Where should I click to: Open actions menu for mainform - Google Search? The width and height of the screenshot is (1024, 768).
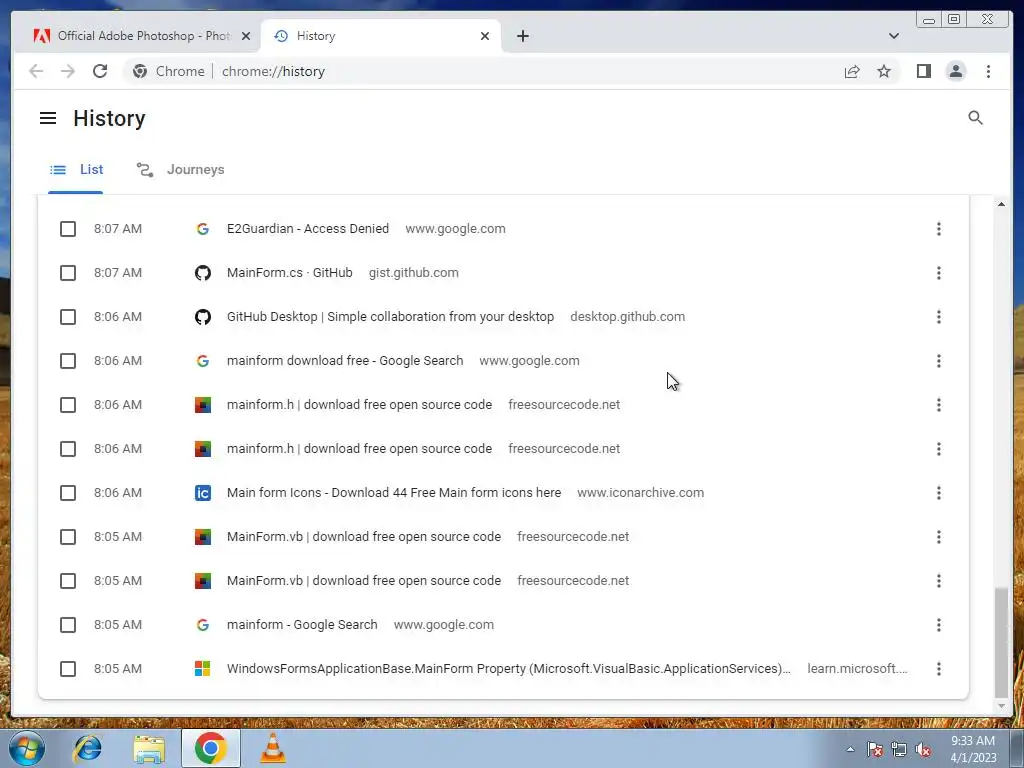tap(938, 625)
